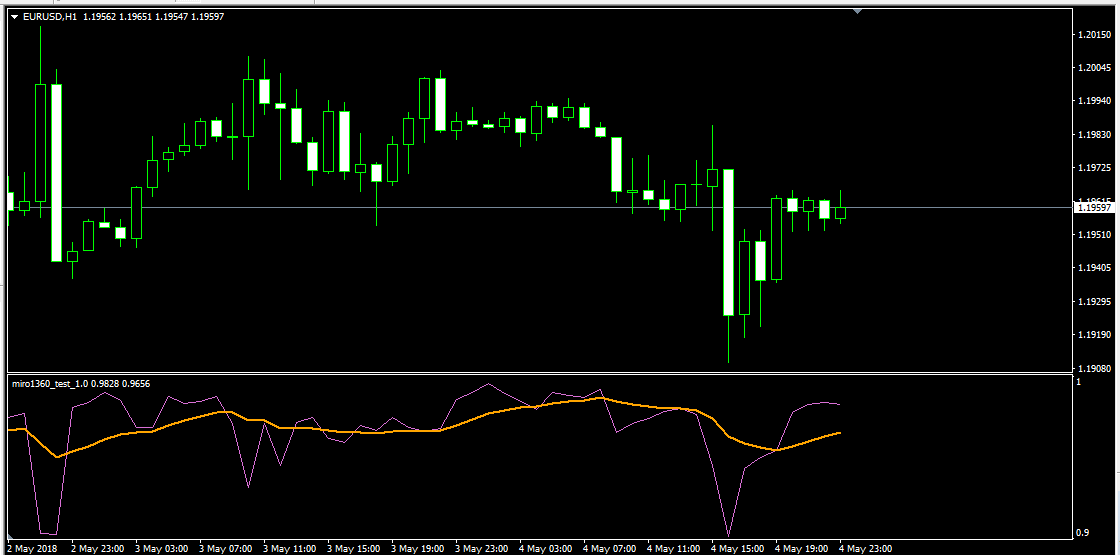The image size is (1120, 555).
Task: Open the chart menu arrow beside EURUSD,H1
Action: [x=15, y=16]
